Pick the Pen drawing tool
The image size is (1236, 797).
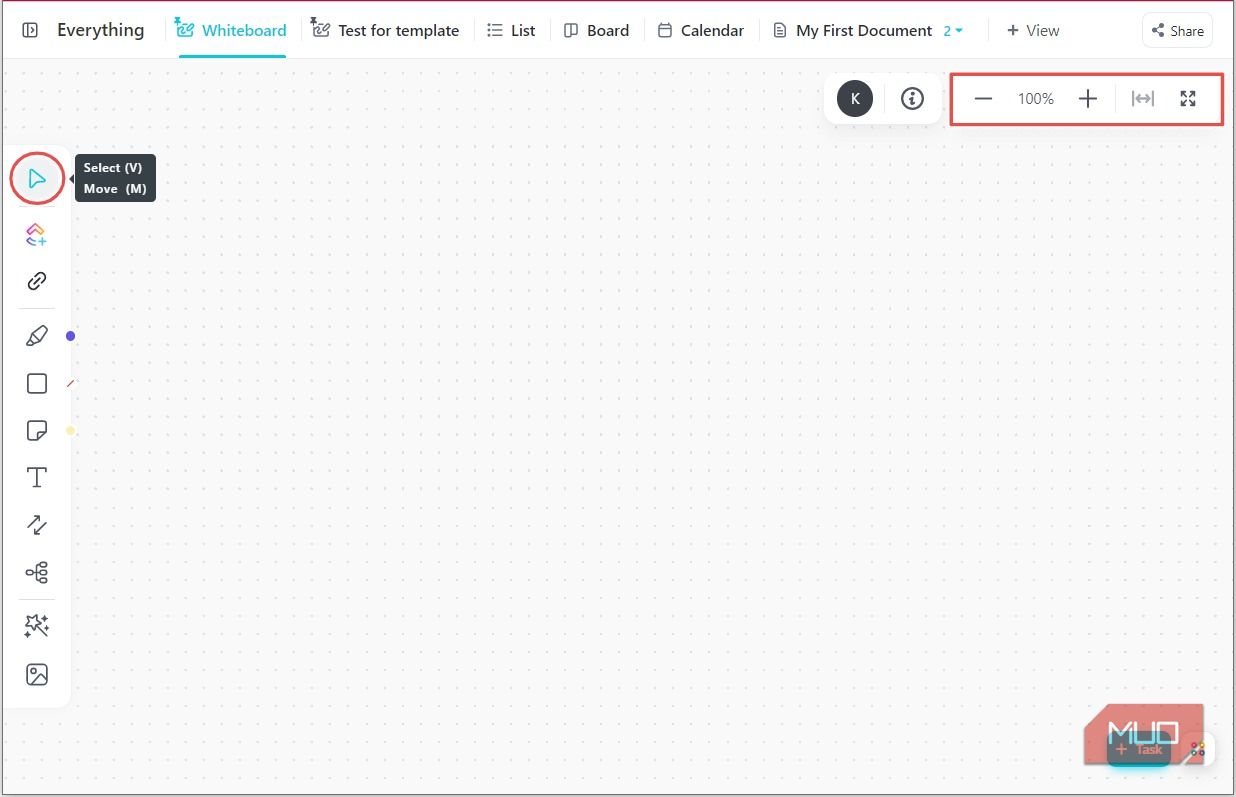pos(36,335)
